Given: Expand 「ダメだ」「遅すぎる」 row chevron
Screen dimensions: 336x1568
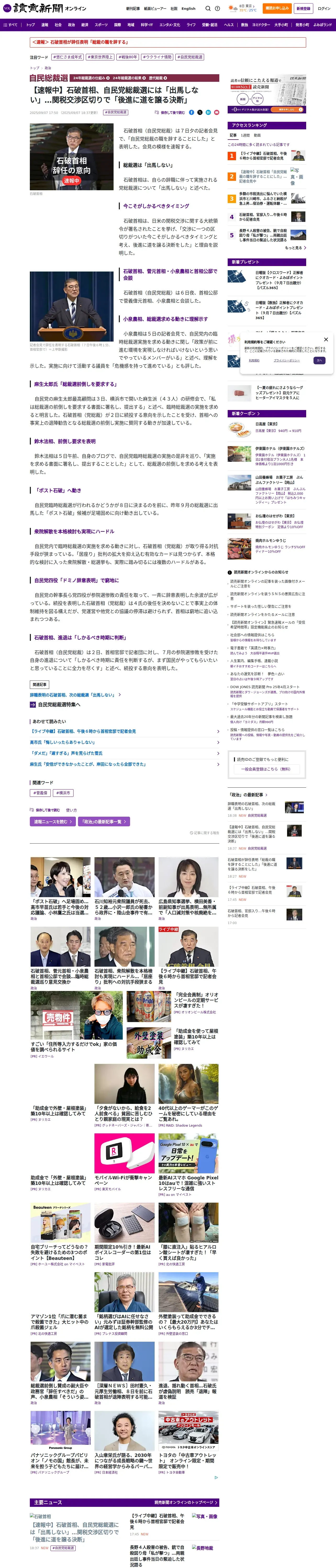Looking at the screenshot, I should click(x=218, y=754).
